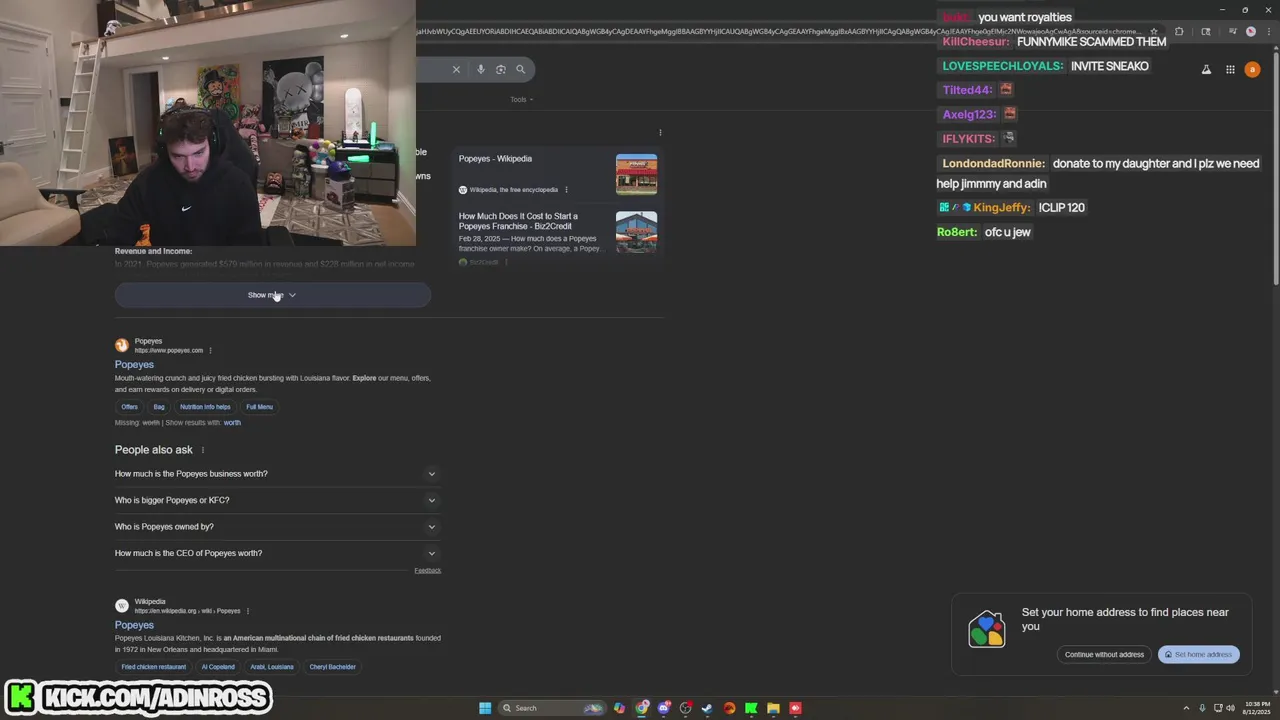The width and height of the screenshot is (1280, 720).
Task: Expand "Who is bigger Popeyes or KFC?"
Action: 276,500
